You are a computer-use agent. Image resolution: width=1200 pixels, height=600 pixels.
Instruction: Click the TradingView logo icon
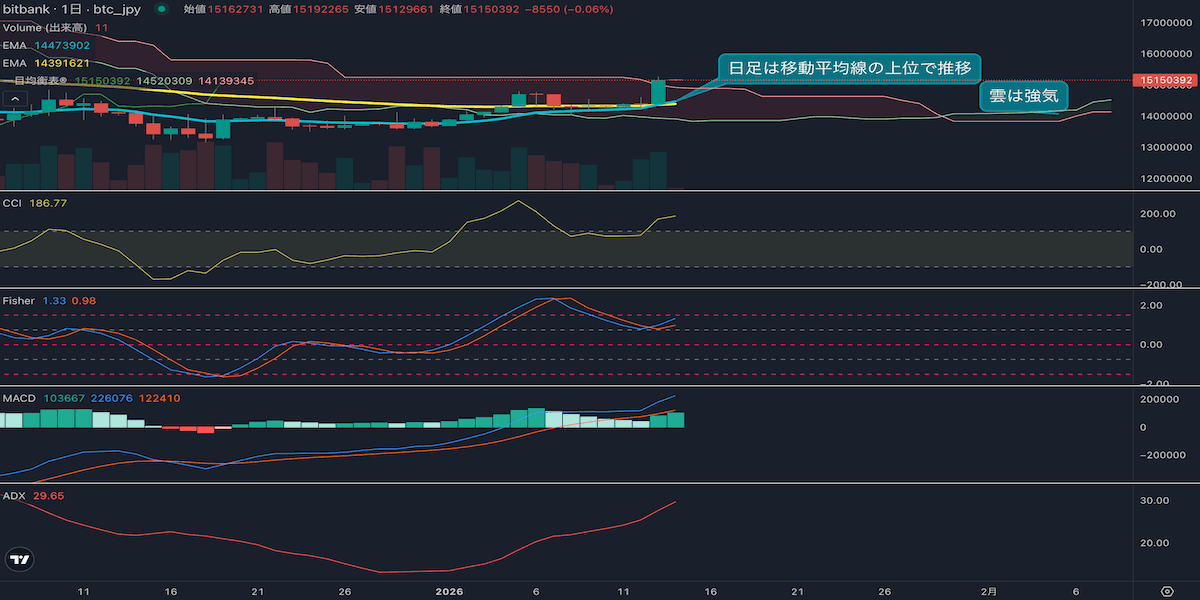(x=19, y=561)
